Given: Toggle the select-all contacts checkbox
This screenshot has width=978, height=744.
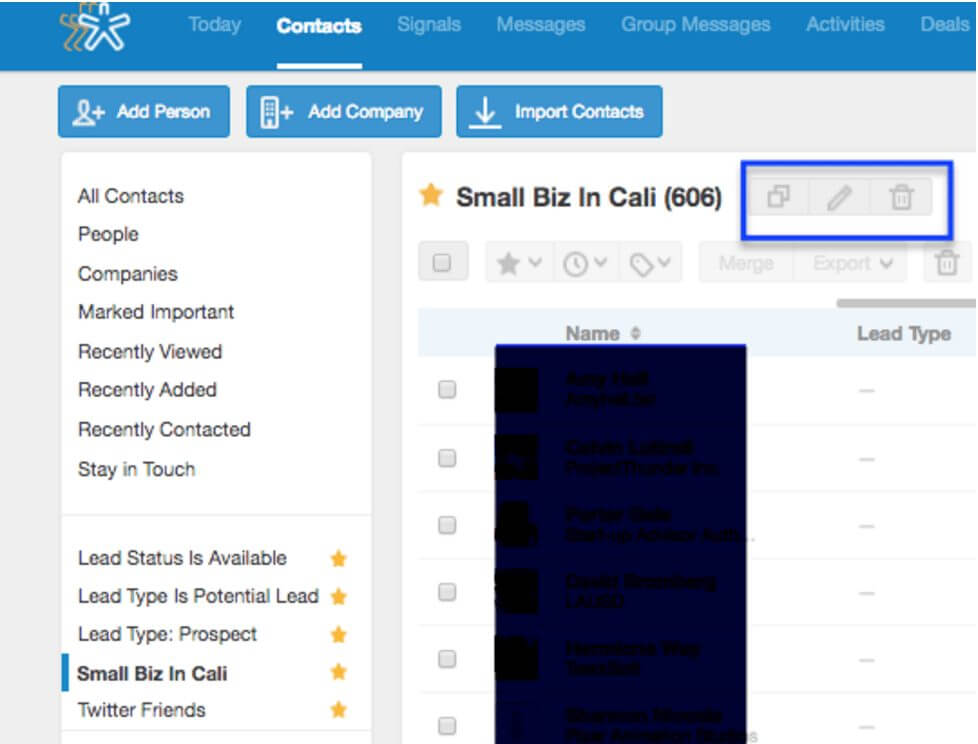Looking at the screenshot, I should click(442, 264).
